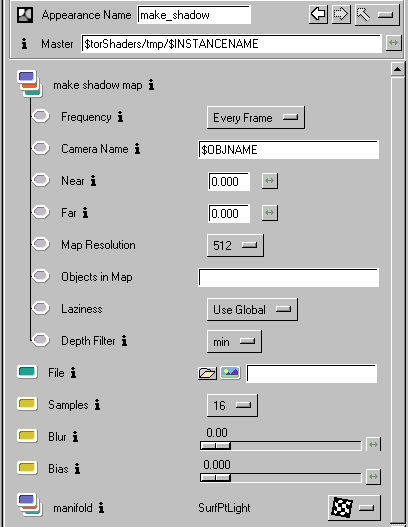
Task: Open the manifold SurfPtLight checkered menu button
Action: 354,508
